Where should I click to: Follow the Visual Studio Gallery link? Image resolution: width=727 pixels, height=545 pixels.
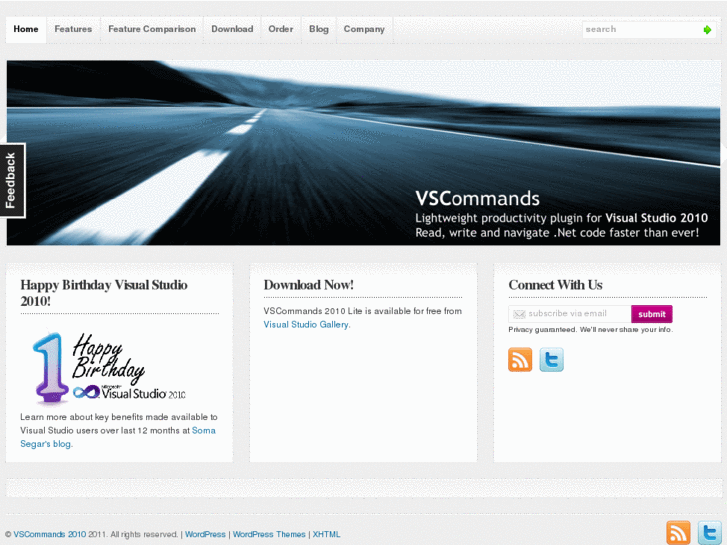point(306,325)
